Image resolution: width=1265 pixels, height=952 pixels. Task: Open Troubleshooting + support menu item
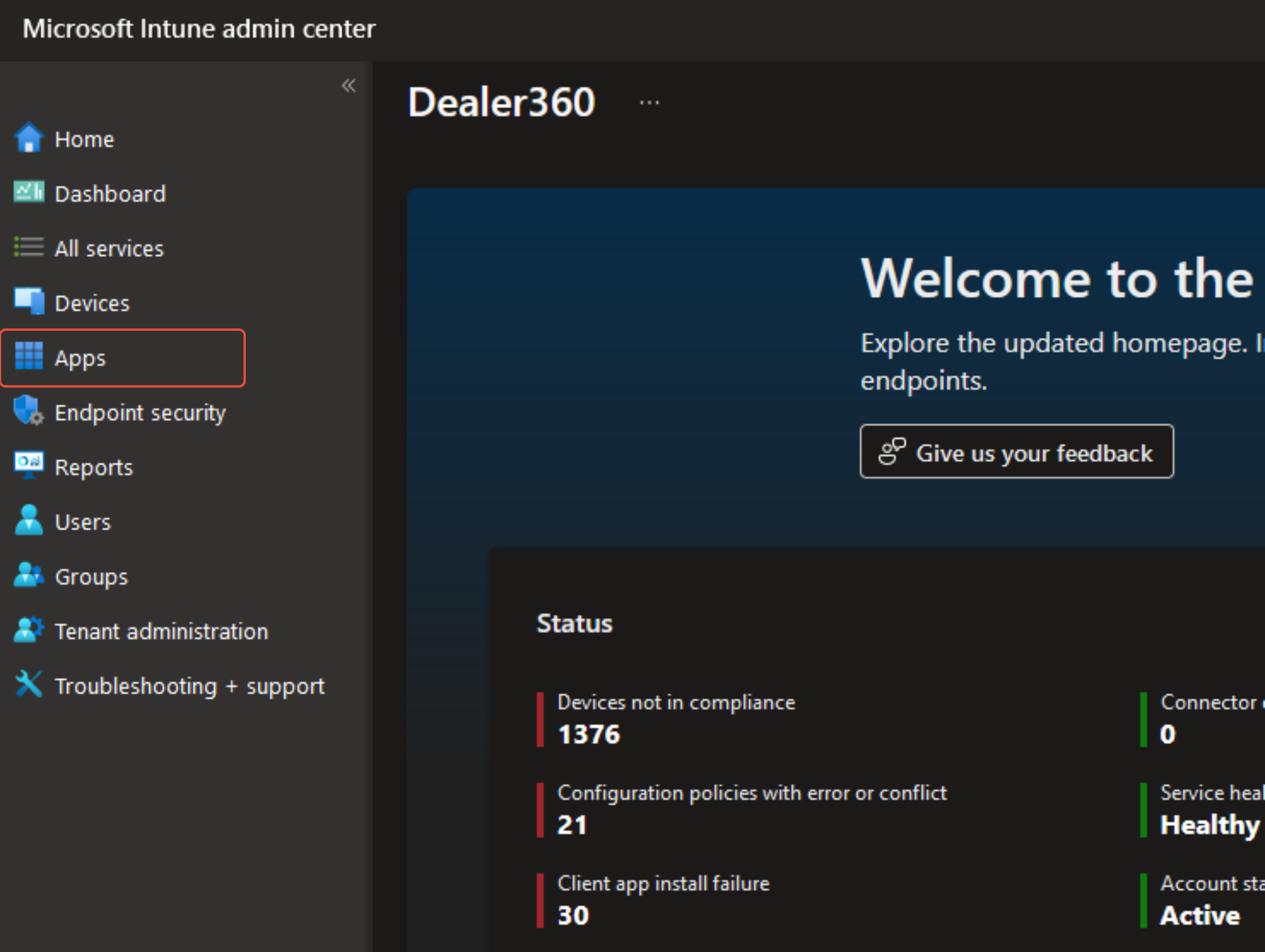[x=189, y=686]
